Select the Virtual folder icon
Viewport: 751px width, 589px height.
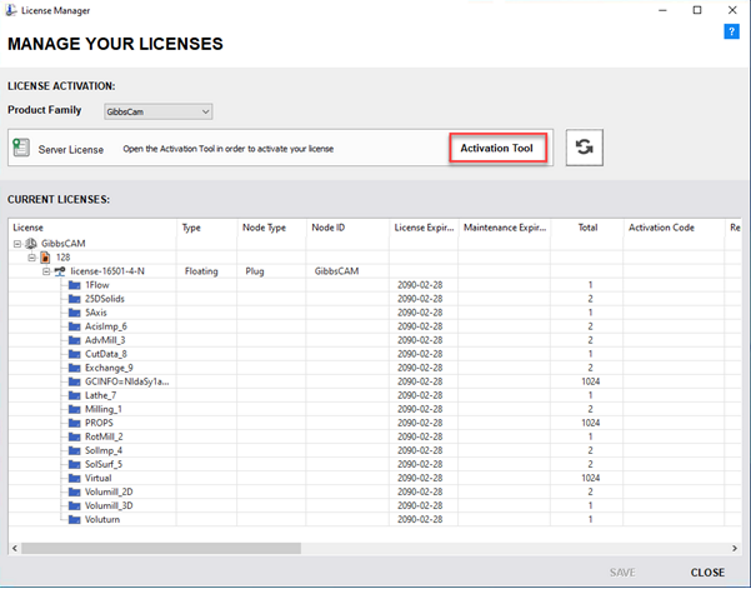[x=74, y=478]
